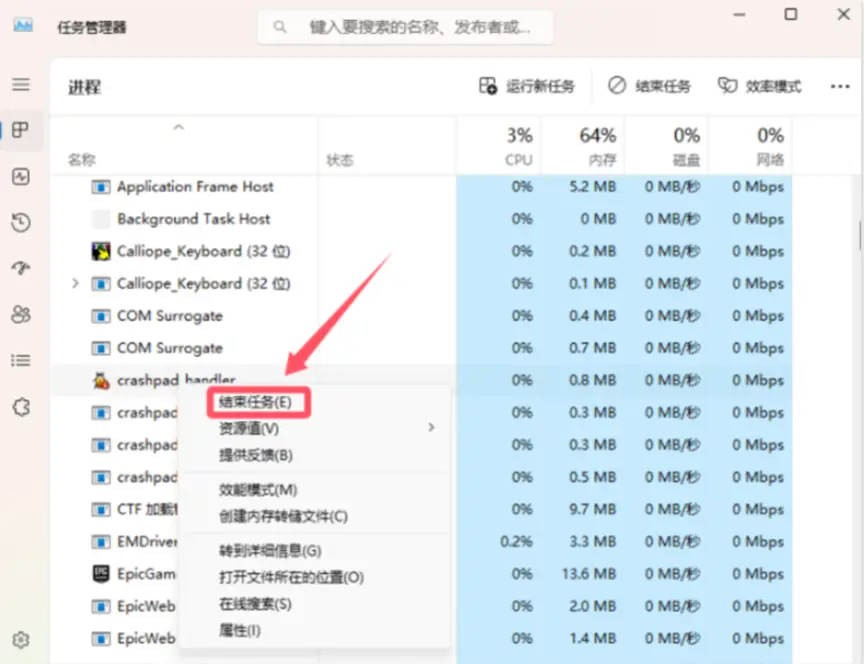The width and height of the screenshot is (864, 664).
Task: Open the hamburger navigation menu
Action: [x=21, y=84]
